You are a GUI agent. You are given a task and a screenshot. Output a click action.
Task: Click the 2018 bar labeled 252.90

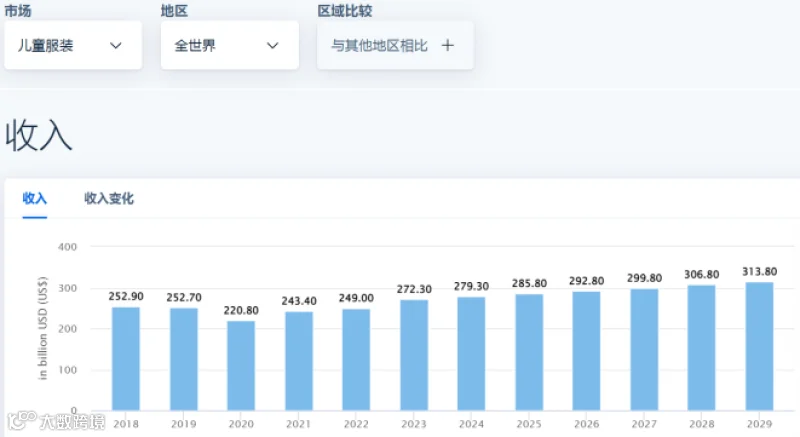coord(126,358)
